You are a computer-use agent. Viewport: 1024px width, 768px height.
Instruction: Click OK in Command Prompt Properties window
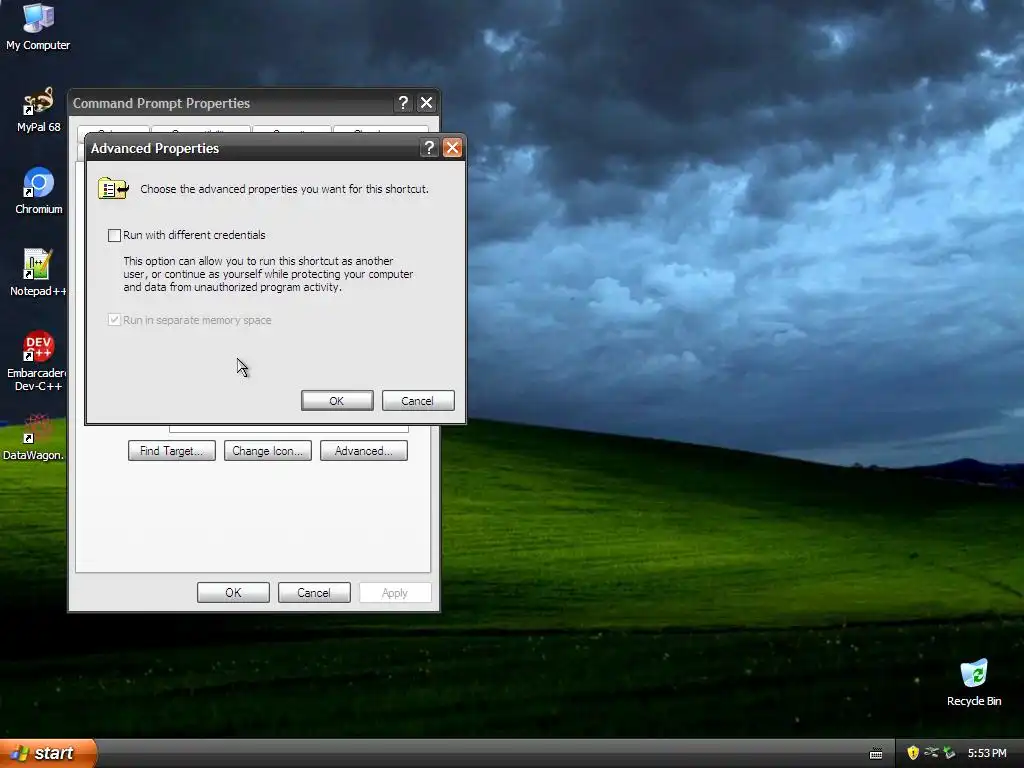[x=233, y=593]
